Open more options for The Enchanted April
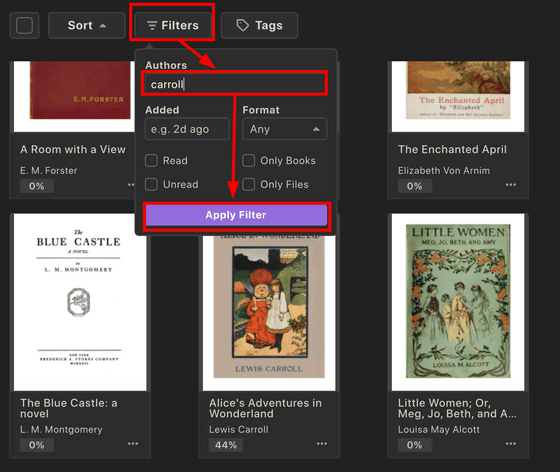560x472 pixels. (x=511, y=185)
